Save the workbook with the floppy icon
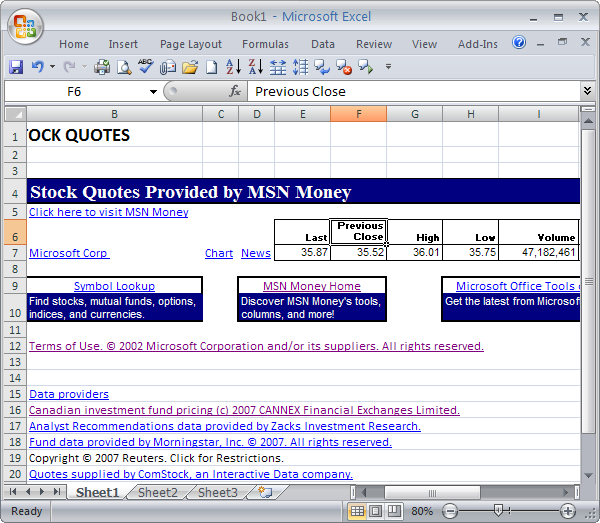The height and width of the screenshot is (523, 600). (16, 67)
